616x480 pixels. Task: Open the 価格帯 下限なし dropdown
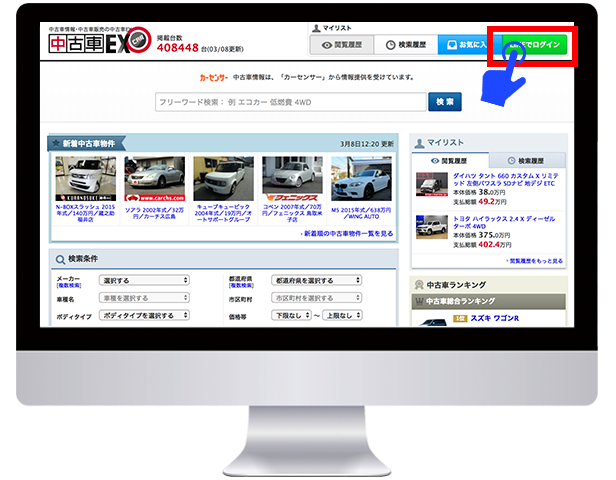286,315
